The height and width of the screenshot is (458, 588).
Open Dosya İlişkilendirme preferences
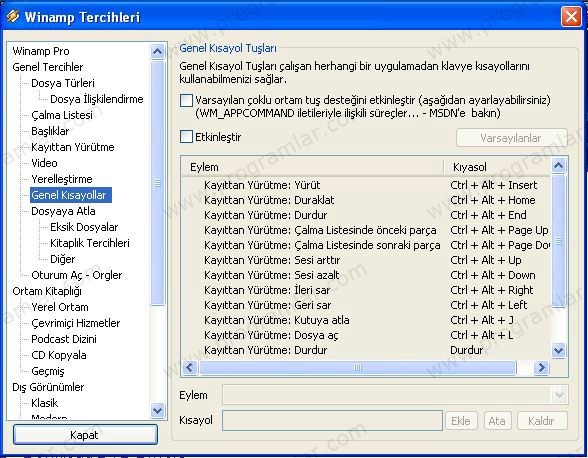coord(97,99)
